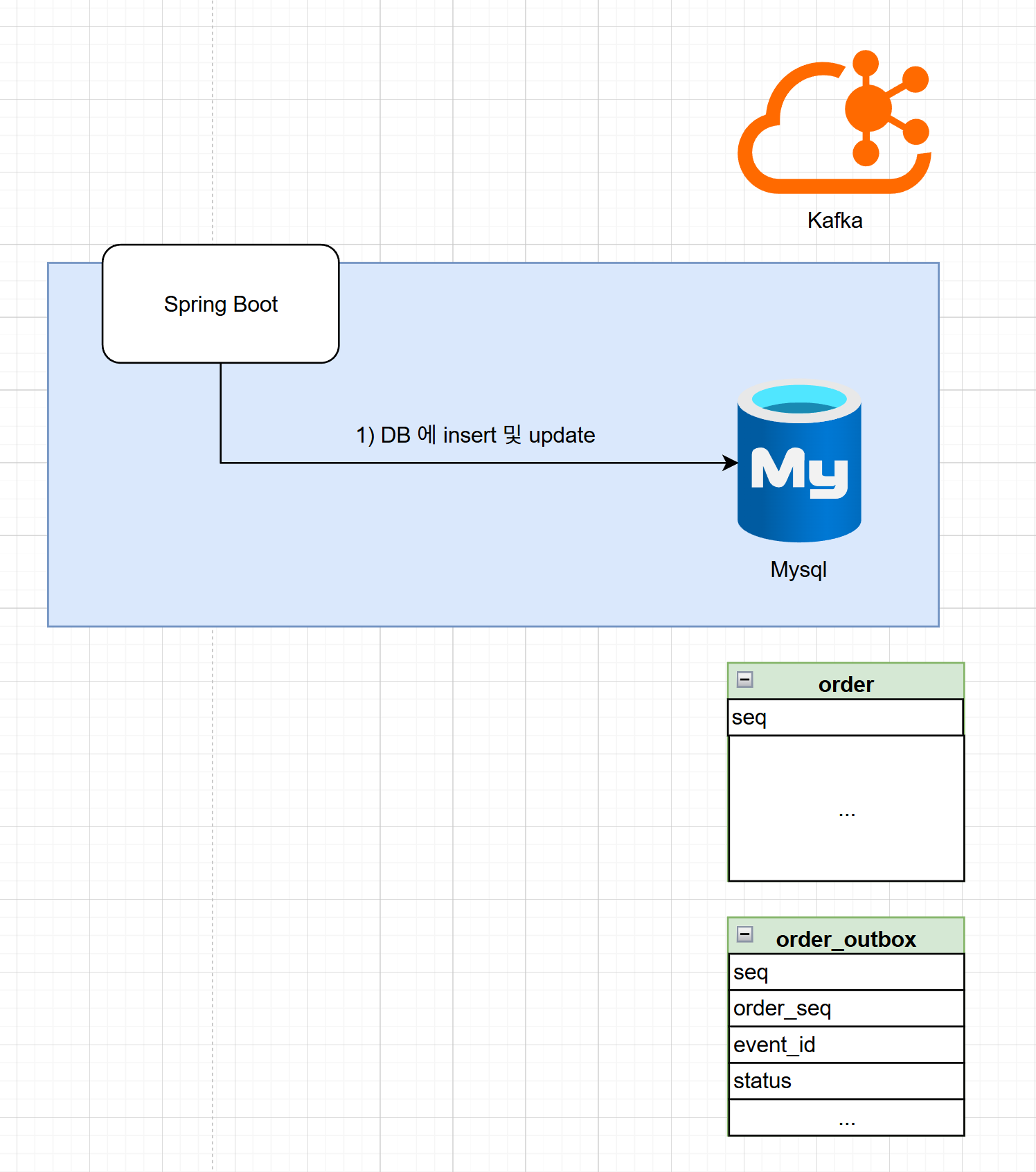Collapse the order table
Screen dimensions: 1036x1172
tap(745, 680)
